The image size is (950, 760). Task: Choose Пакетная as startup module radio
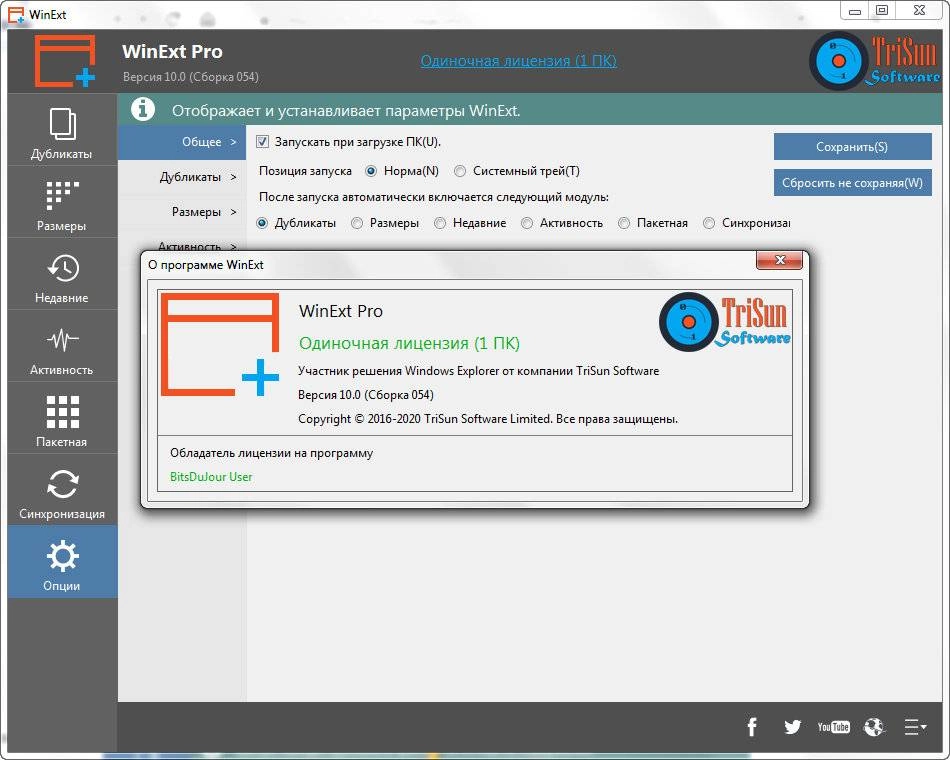coord(624,223)
